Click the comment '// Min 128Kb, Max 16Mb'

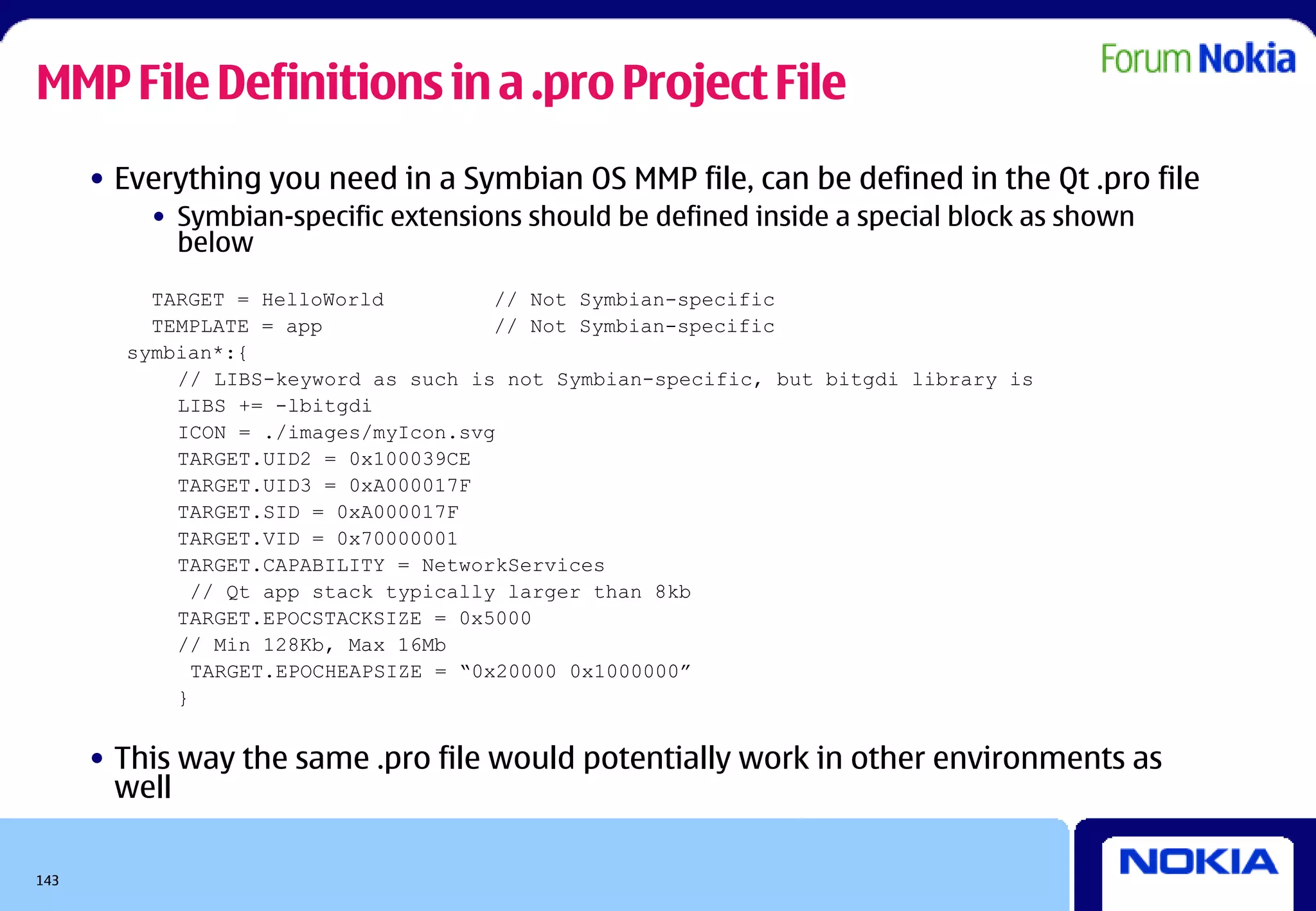(x=312, y=645)
